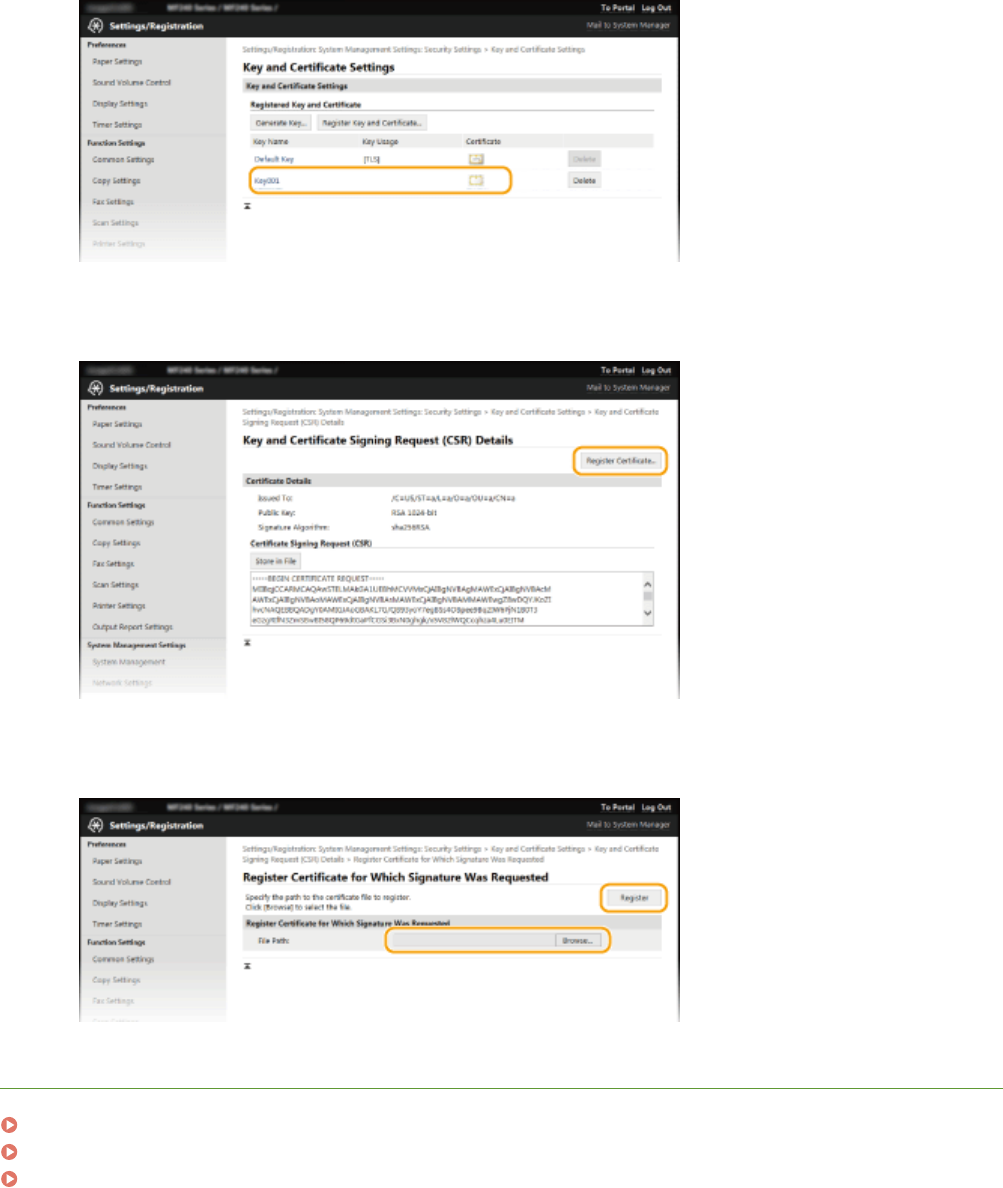
Task: Open certificate icon in the Default Key row
Action: [476, 159]
